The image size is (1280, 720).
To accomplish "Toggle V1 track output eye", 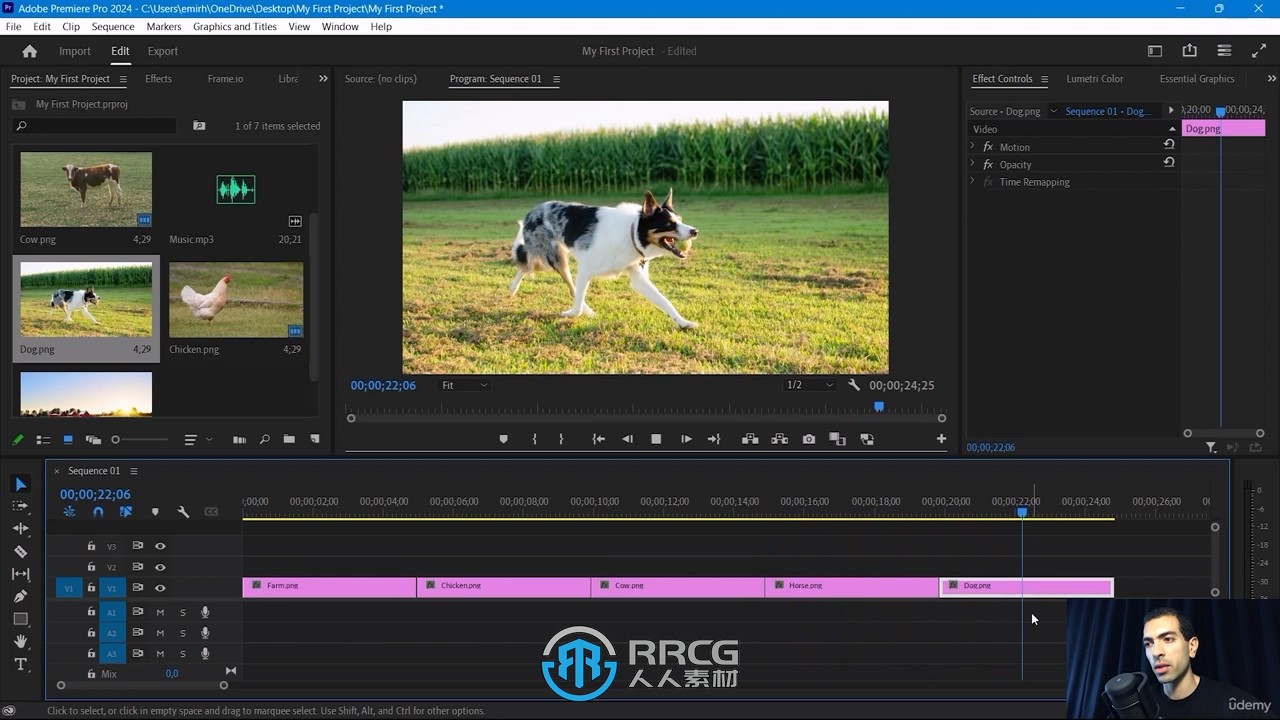I will 160,588.
